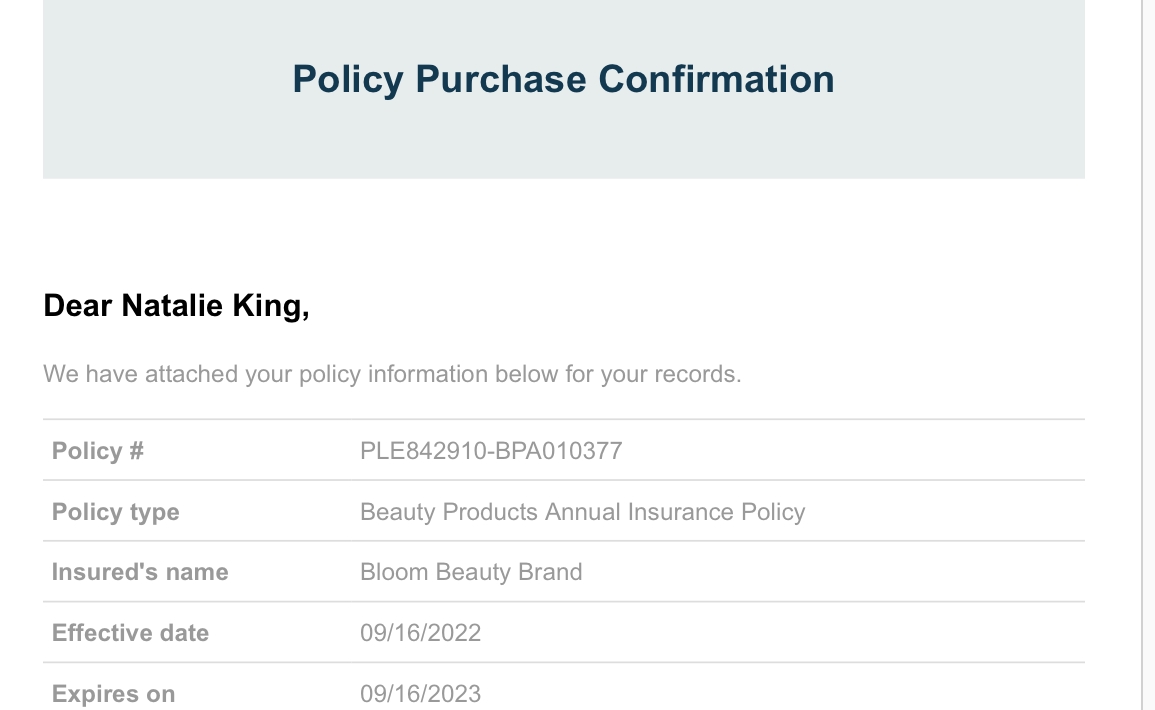Click the word "Policy" in the main heading

pos(347,79)
